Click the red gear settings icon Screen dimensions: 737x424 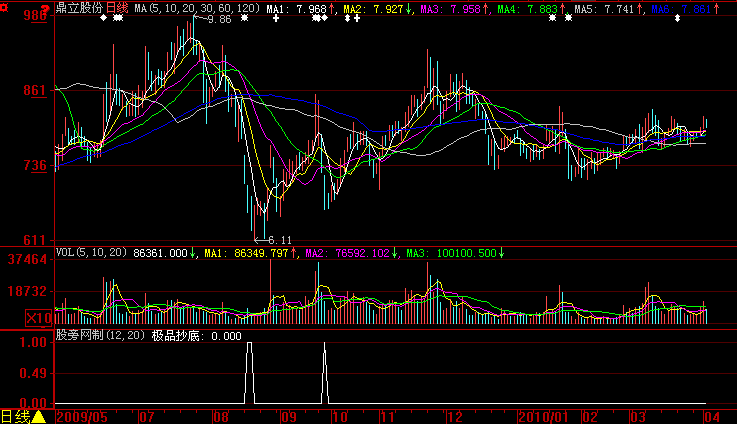coord(4,8)
